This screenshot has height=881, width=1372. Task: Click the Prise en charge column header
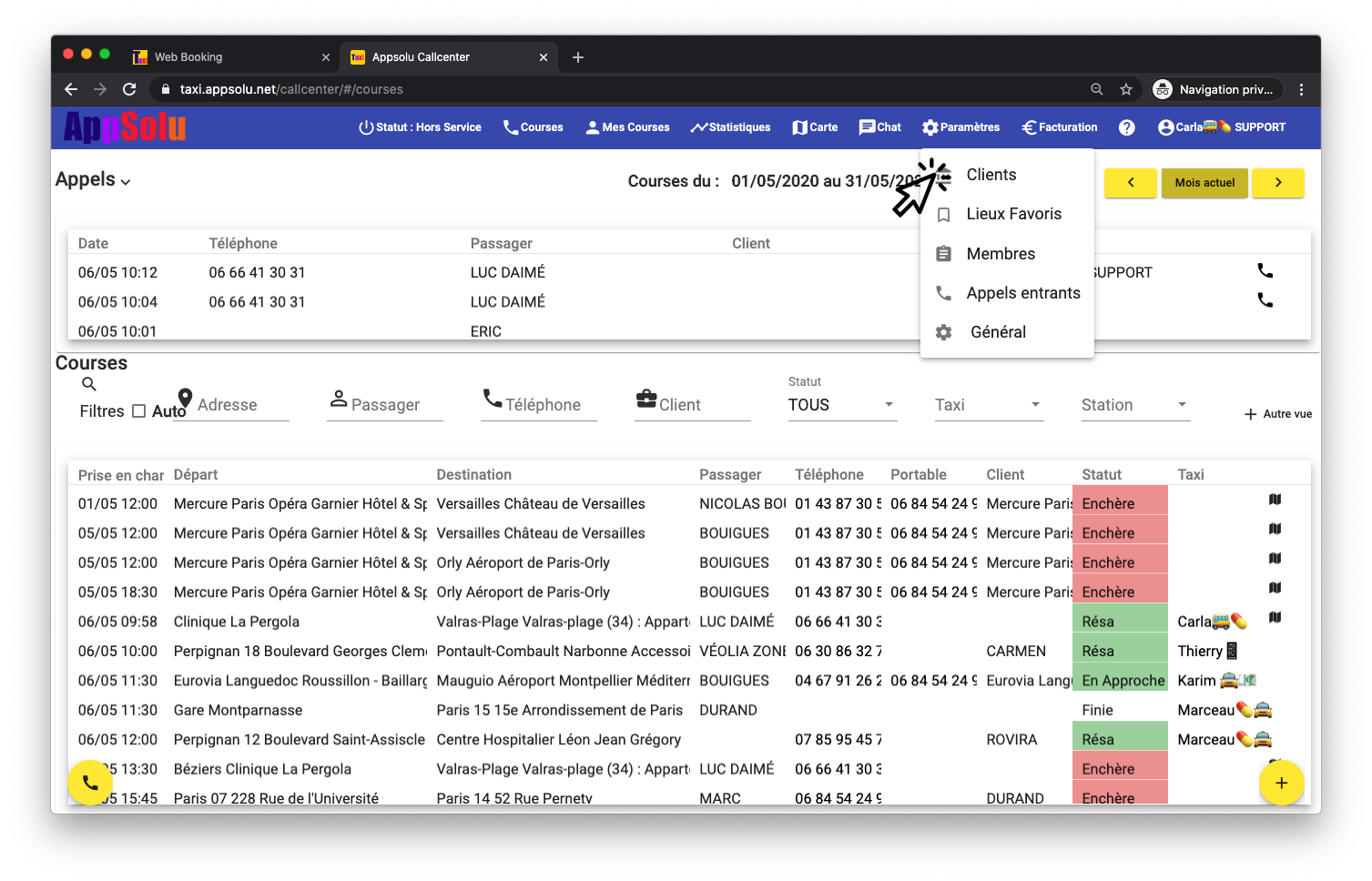[x=121, y=475]
